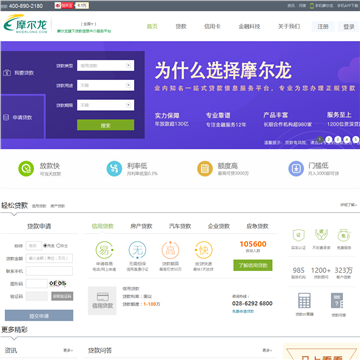The height and width of the screenshot is (360, 360).
Task: Click the 免费申请贷款 link
Action: coord(243,311)
